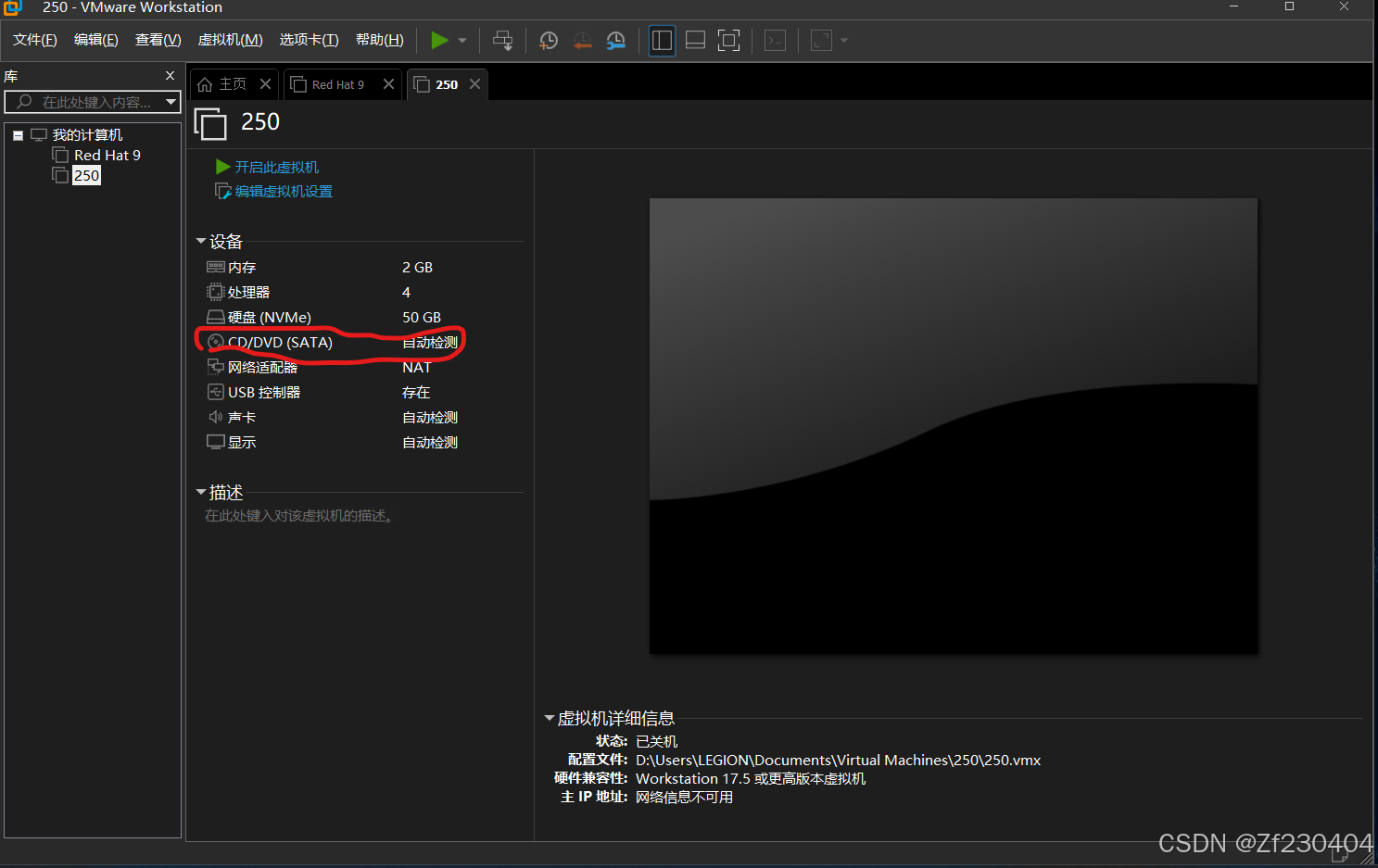Open the 查看(V) menu
1378x868 pixels.
point(158,40)
